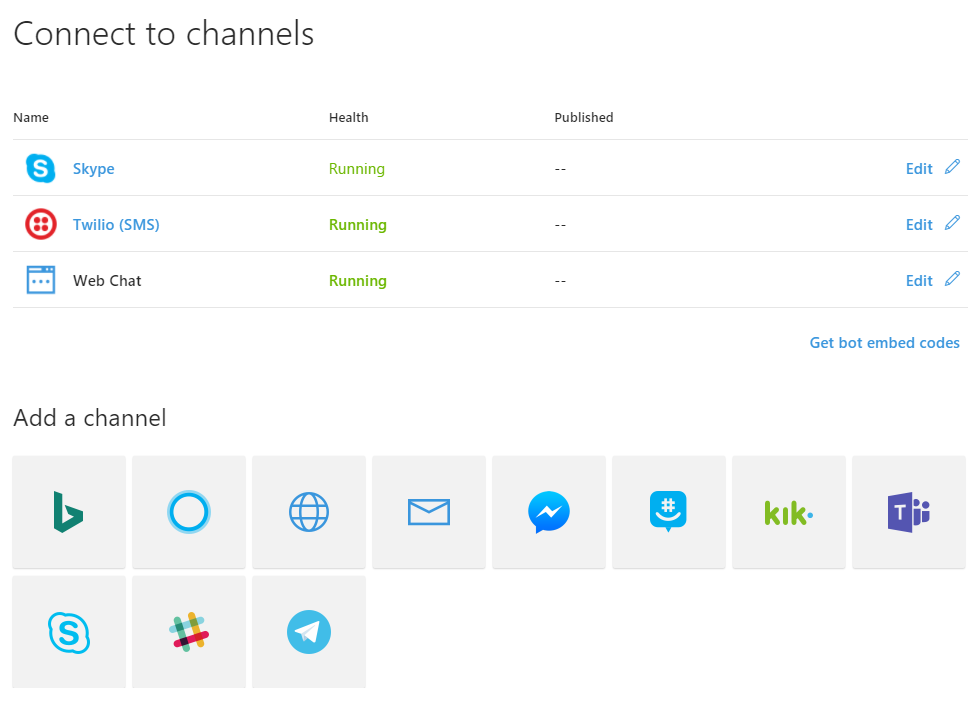Viewport: 978px width, 704px height.
Task: Click the Web Chat name text
Action: 107,281
